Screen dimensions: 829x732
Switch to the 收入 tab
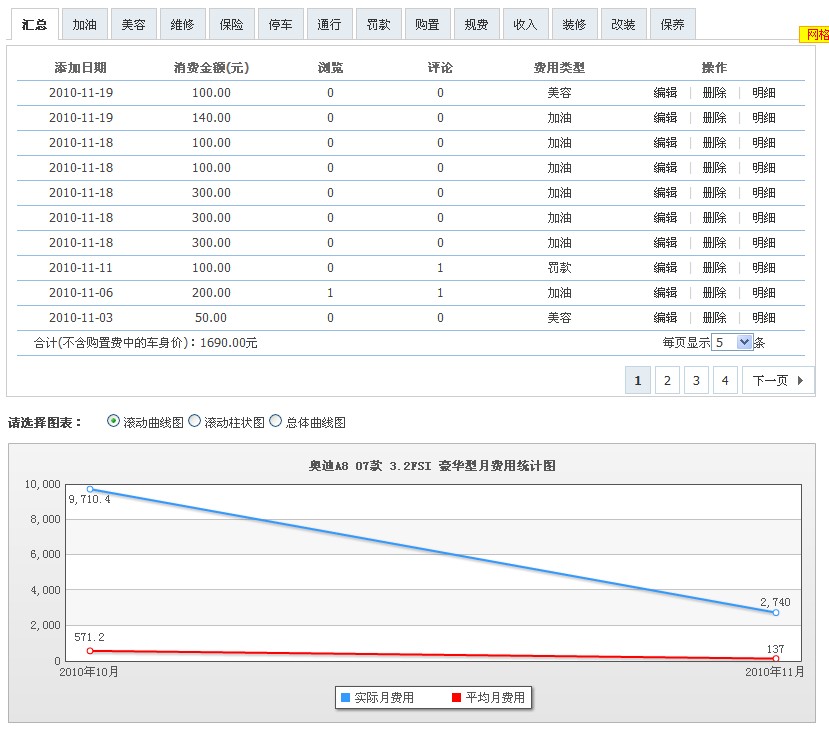525,23
